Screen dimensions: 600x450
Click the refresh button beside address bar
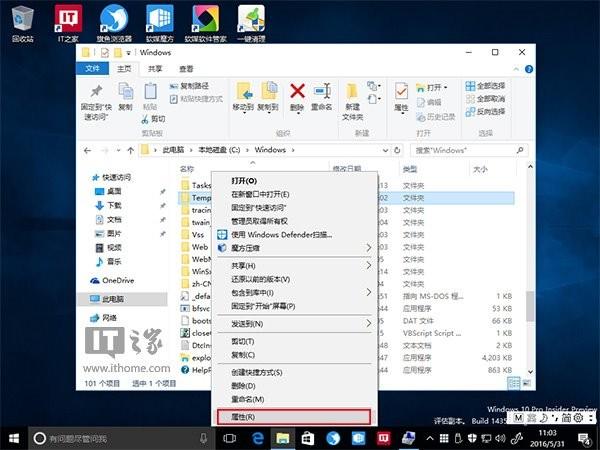coord(397,150)
